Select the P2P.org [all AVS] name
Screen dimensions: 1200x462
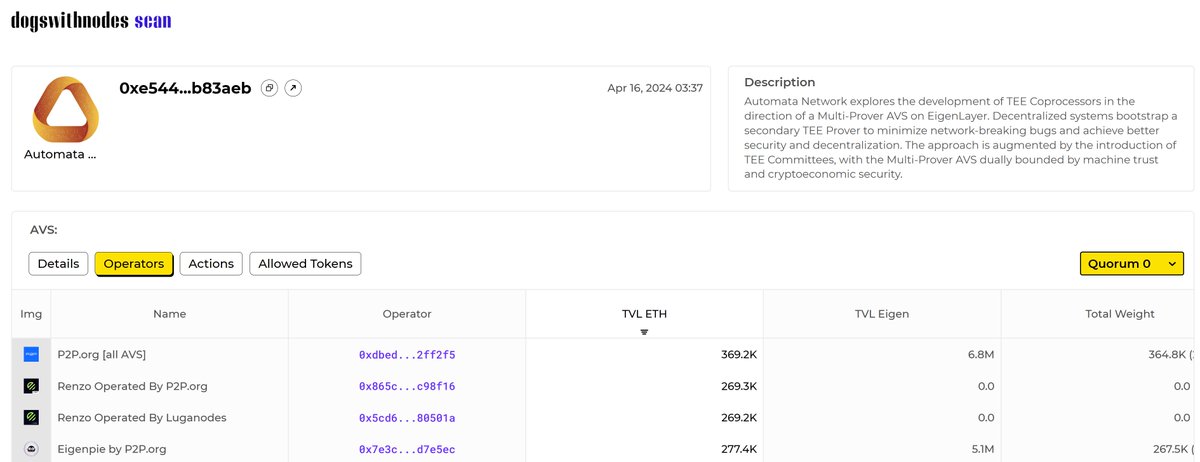point(102,355)
